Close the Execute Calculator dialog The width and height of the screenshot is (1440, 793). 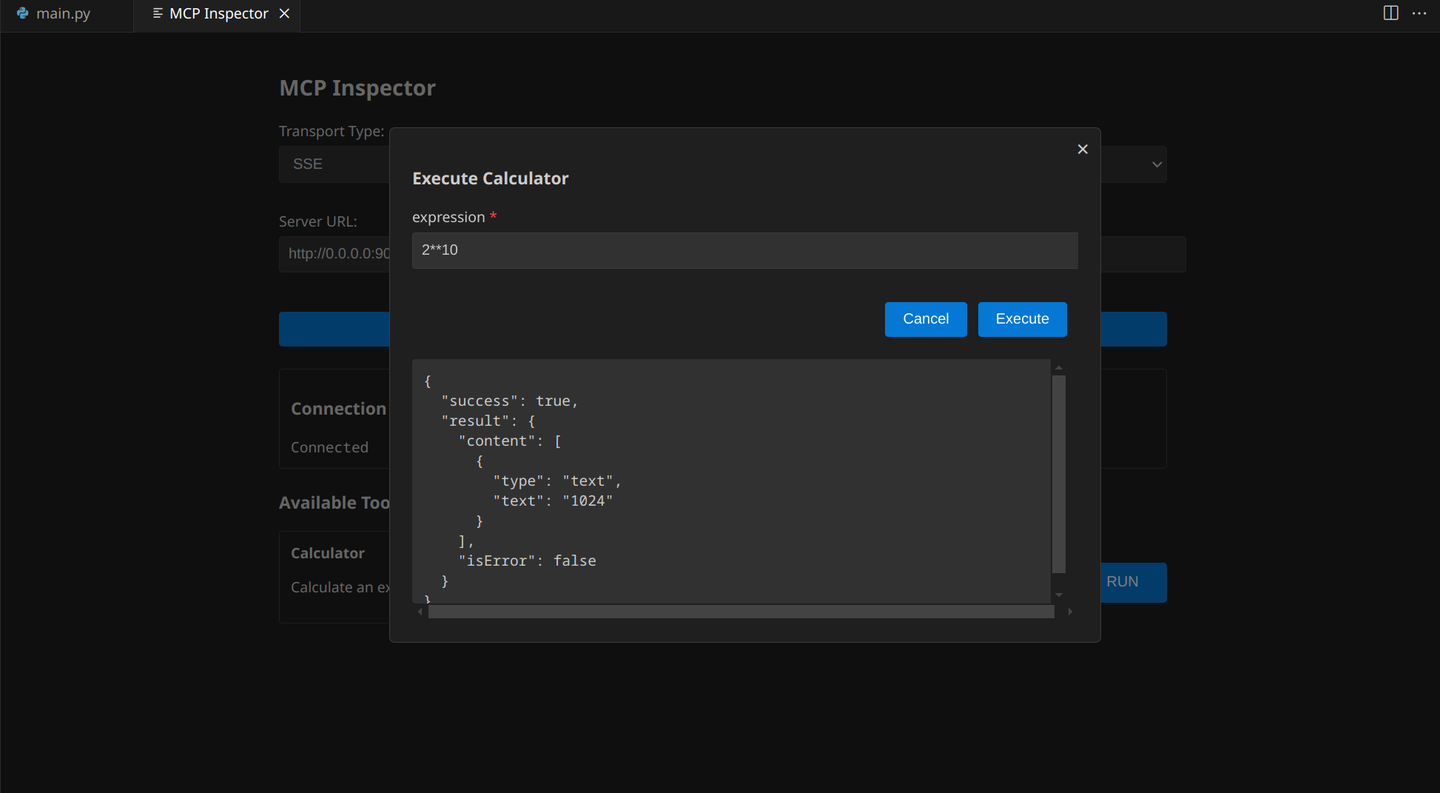(x=1082, y=149)
